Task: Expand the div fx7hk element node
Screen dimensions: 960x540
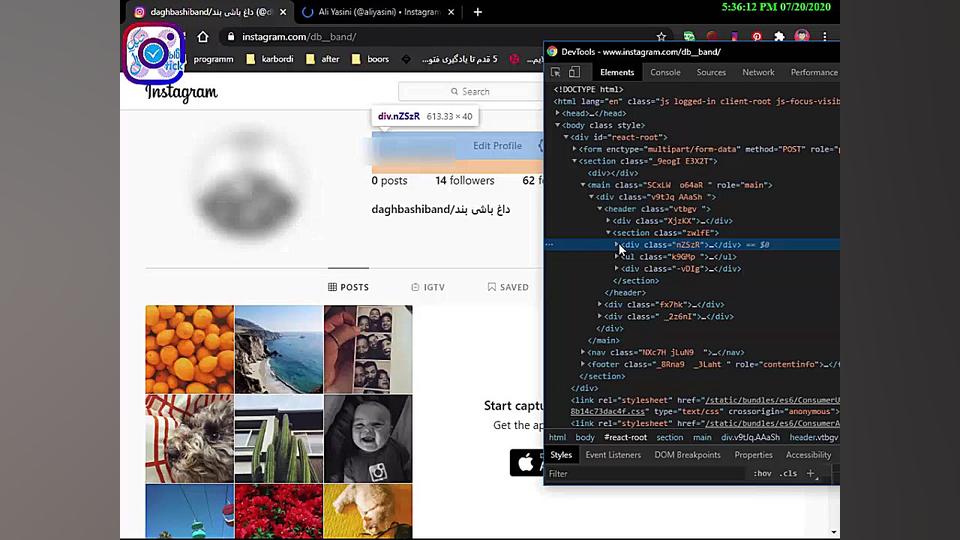Action: click(600, 304)
